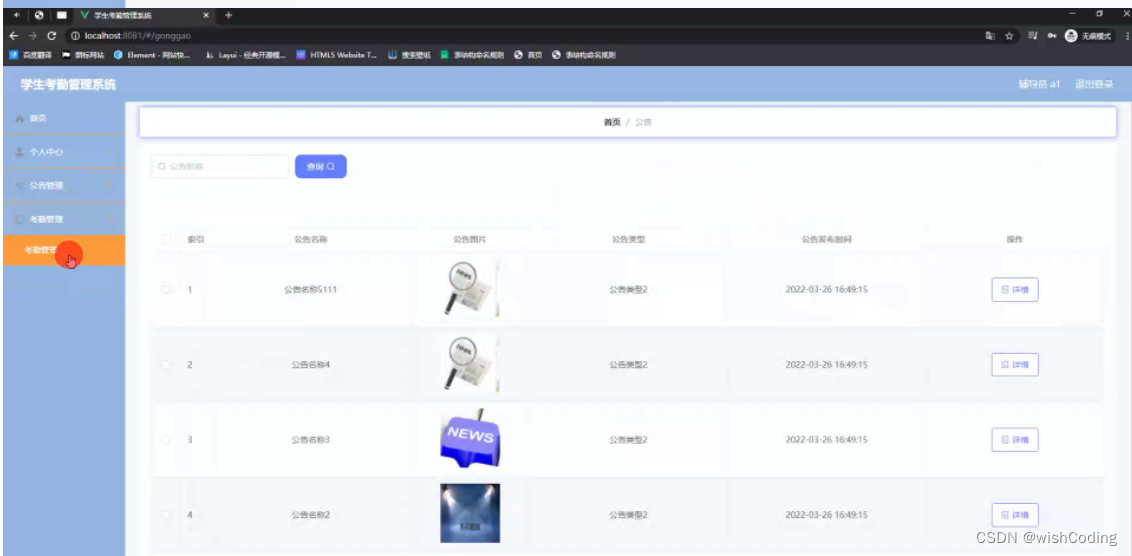
Task: Click the 公告类型 column header
Action: coord(628,239)
